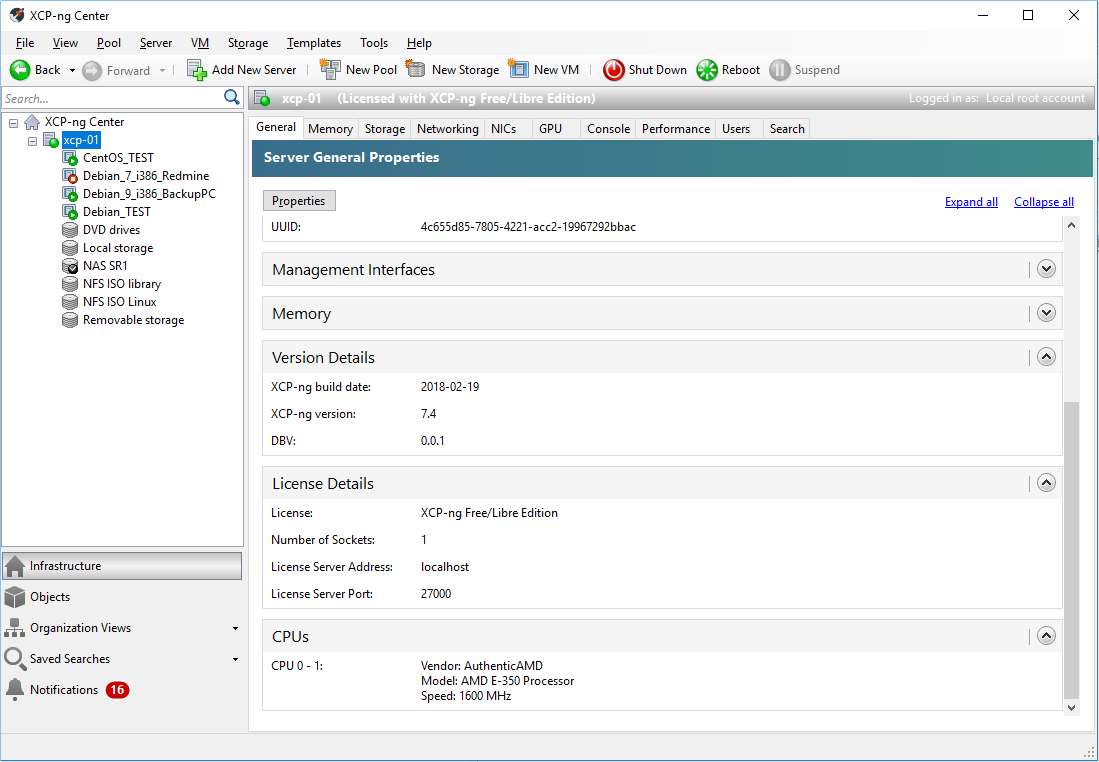Select the stopped Debian_7_i386_Redmine VM icon
1099x762 pixels.
(x=69, y=176)
